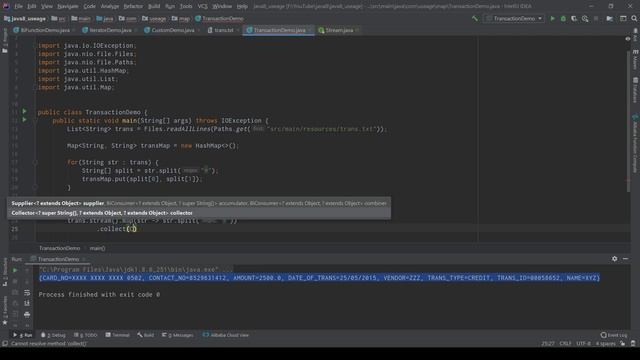Open the View menu
Image resolution: width=640 pixels, height=360 pixels.
coord(47,6)
